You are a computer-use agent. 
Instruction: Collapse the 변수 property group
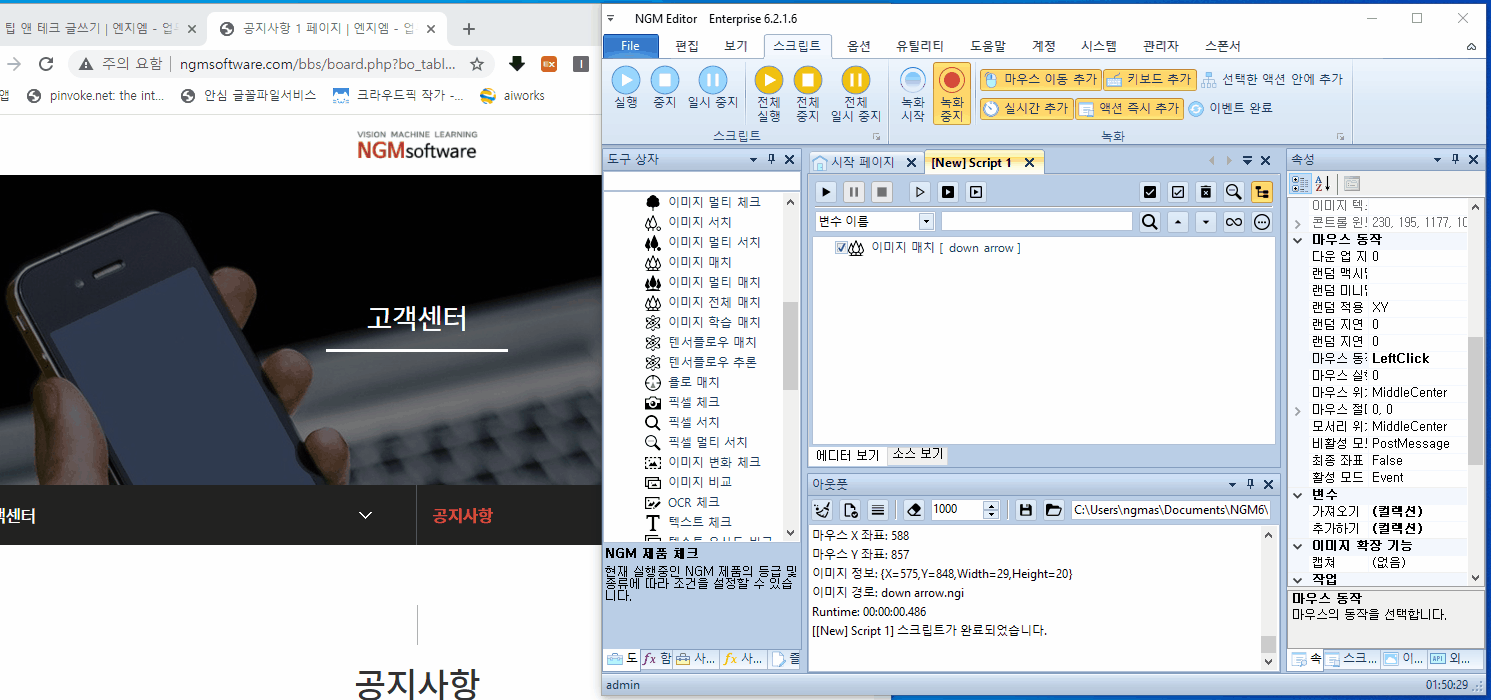[x=1298, y=494]
